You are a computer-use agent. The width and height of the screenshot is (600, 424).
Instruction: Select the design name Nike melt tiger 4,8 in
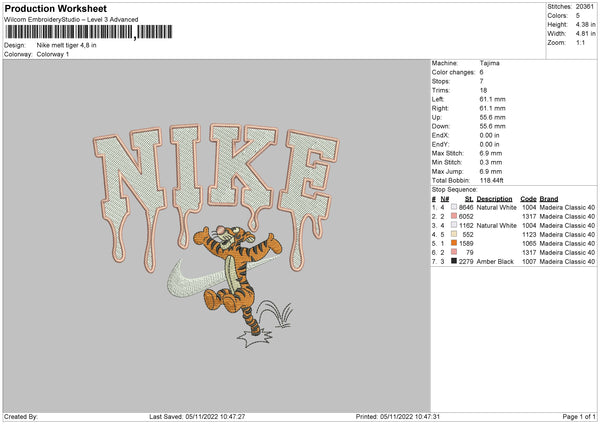pos(67,45)
